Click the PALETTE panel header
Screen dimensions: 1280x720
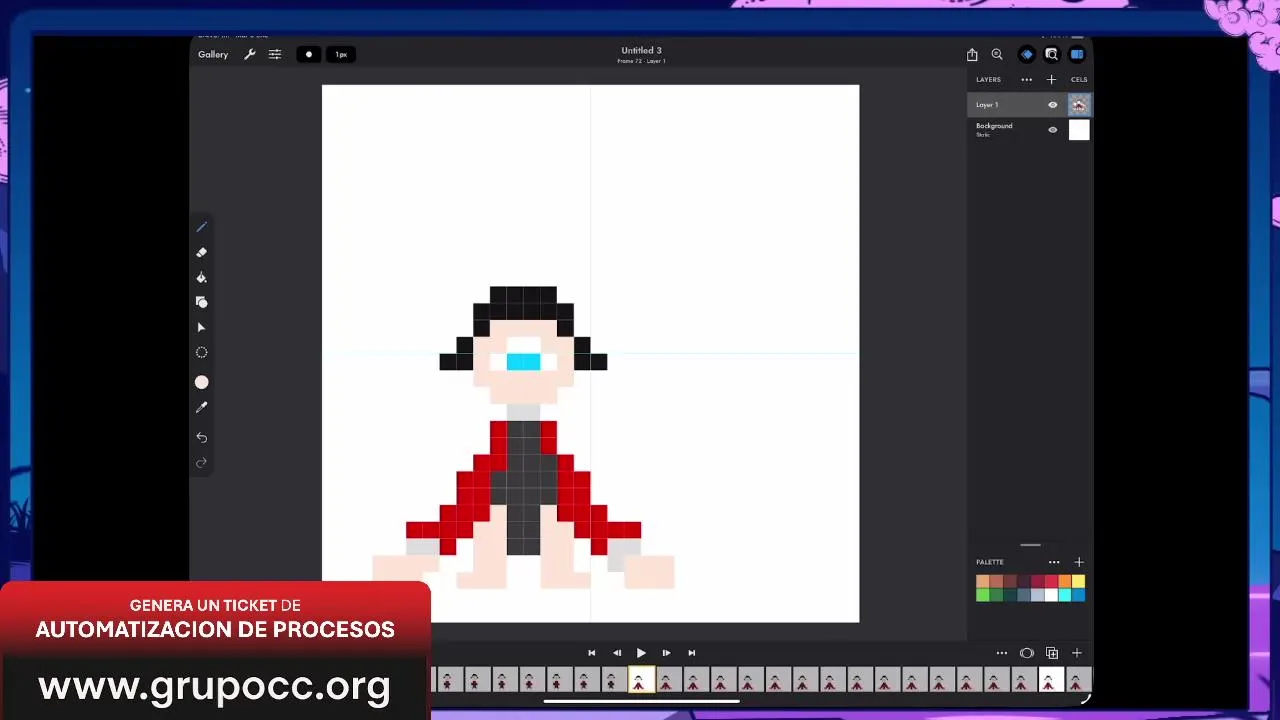(990, 562)
